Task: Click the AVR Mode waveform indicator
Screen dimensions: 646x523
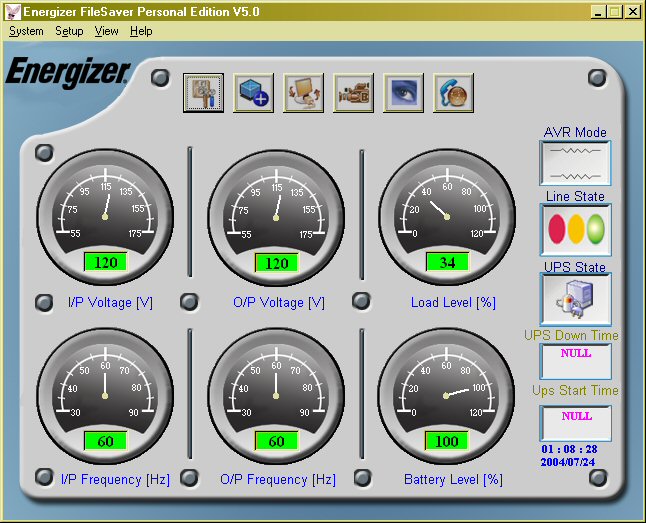Action: (576, 163)
